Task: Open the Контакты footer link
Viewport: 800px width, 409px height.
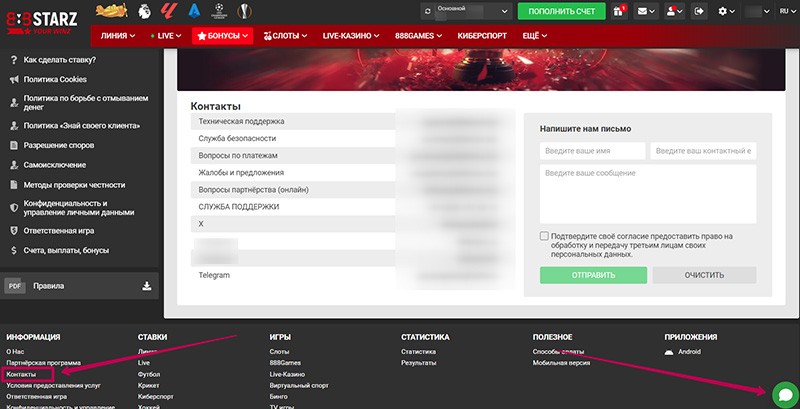Action: click(21, 374)
